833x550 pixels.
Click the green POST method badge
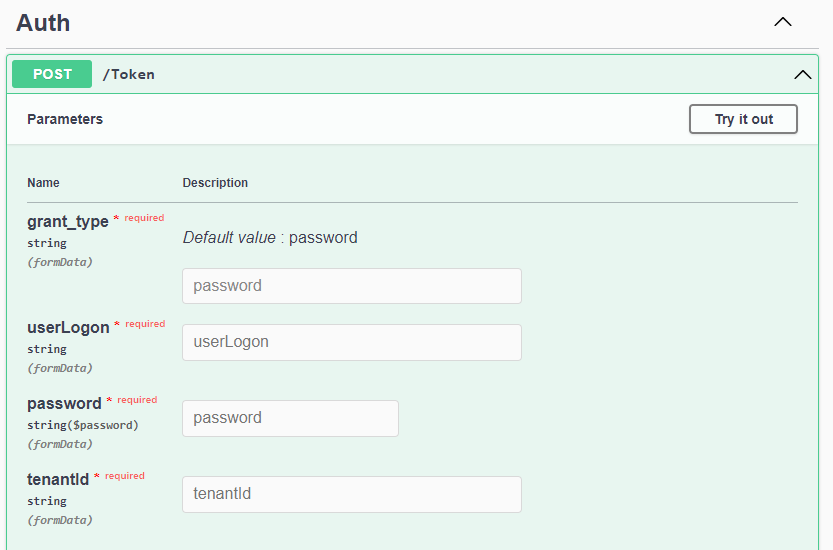pyautogui.click(x=52, y=74)
